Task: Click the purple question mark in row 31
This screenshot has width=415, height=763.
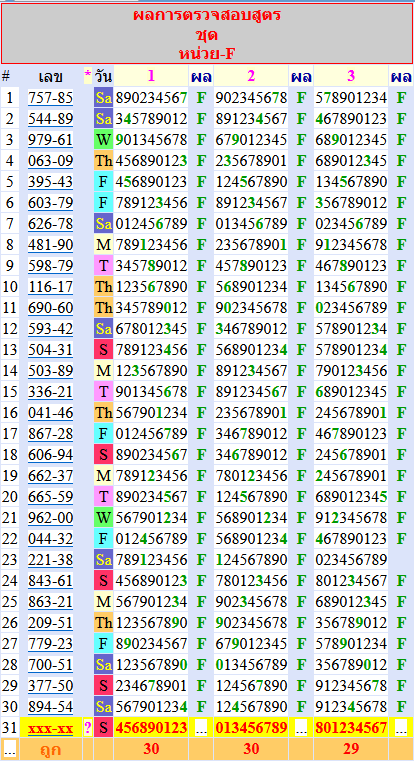Action: click(x=88, y=728)
